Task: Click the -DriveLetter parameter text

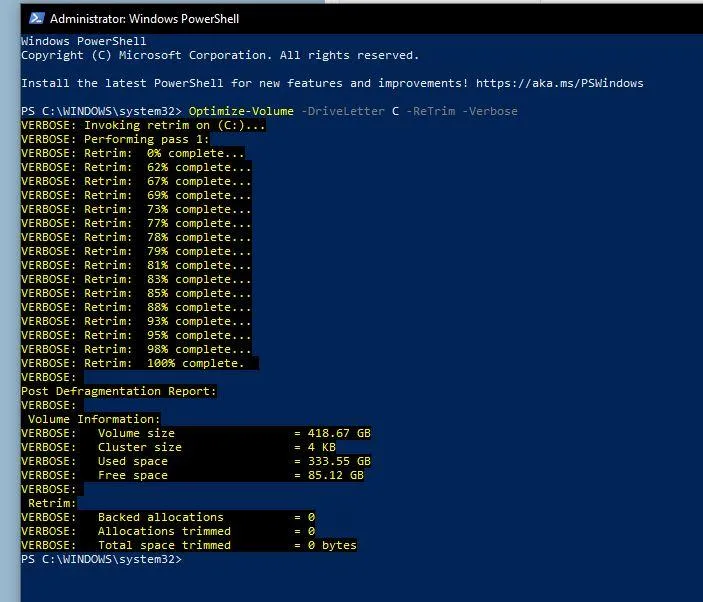Action: 343,111
